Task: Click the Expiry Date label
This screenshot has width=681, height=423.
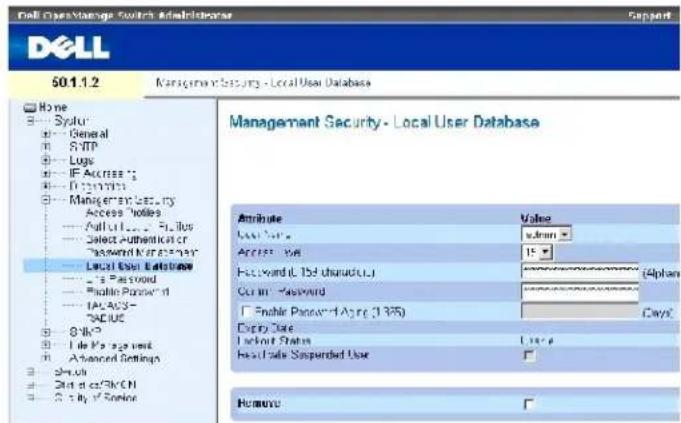Action: [x=265, y=328]
